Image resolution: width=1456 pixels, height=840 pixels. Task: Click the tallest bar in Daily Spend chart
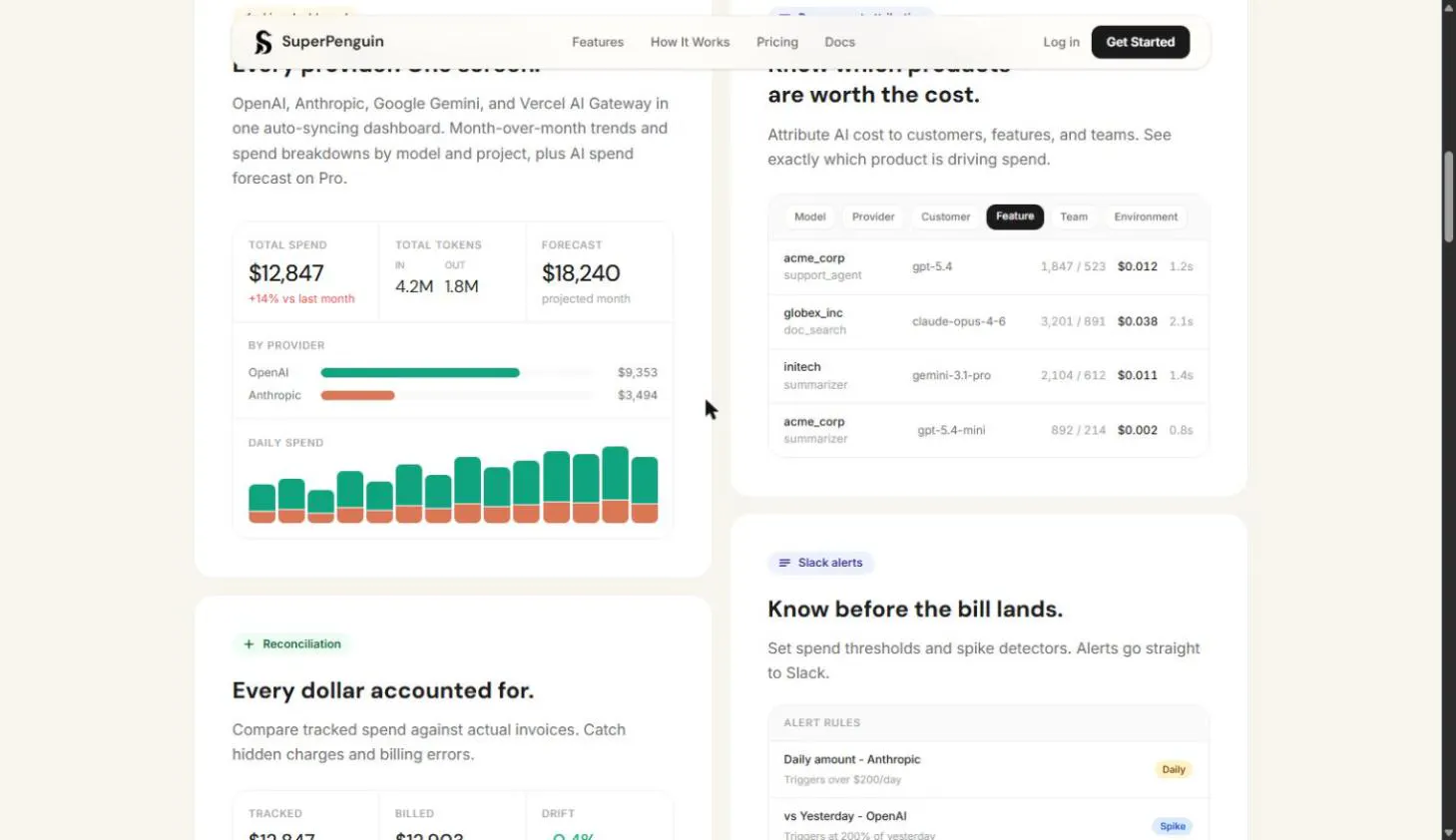click(x=616, y=485)
